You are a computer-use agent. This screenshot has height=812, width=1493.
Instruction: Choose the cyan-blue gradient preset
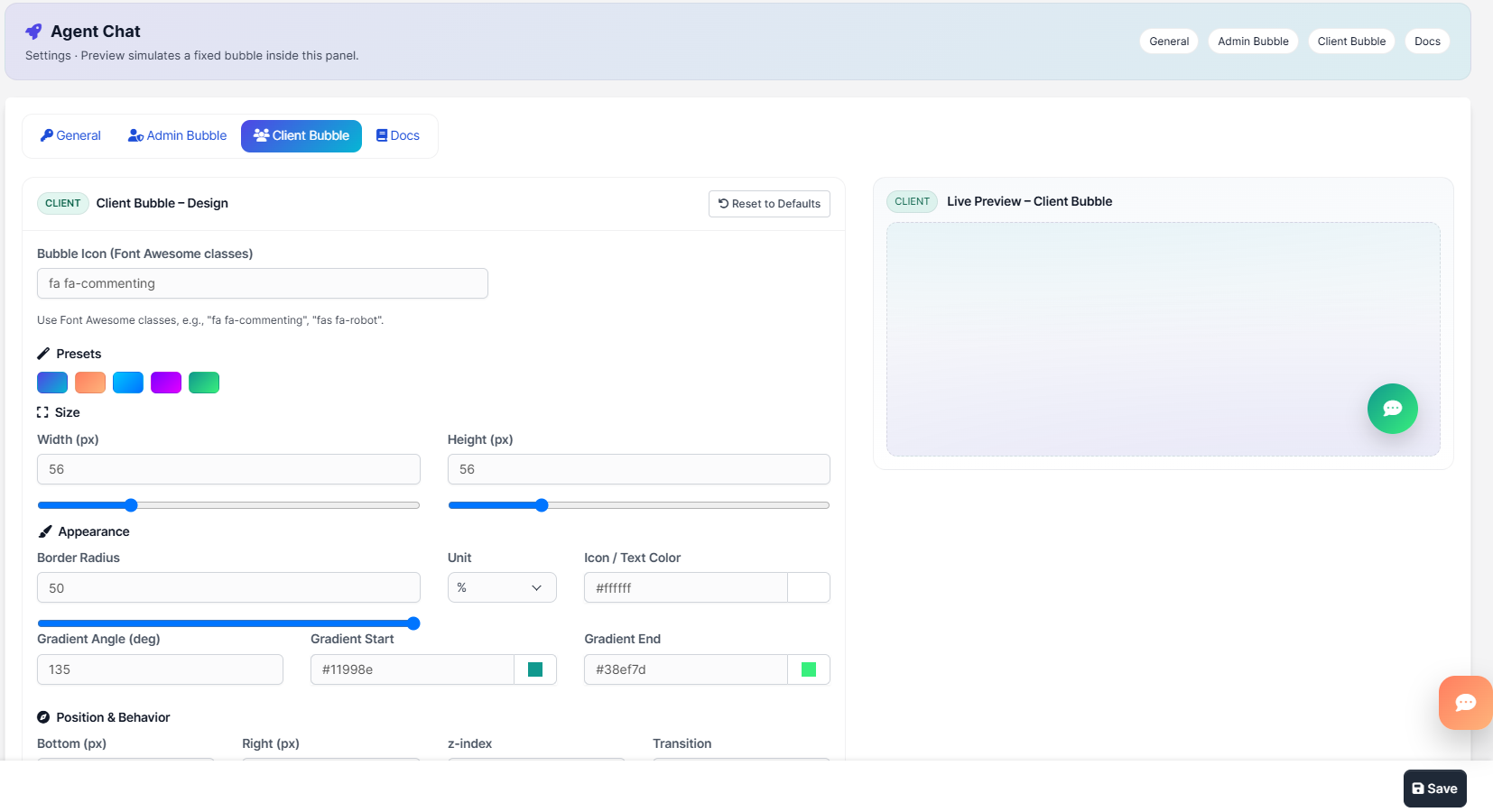(128, 383)
